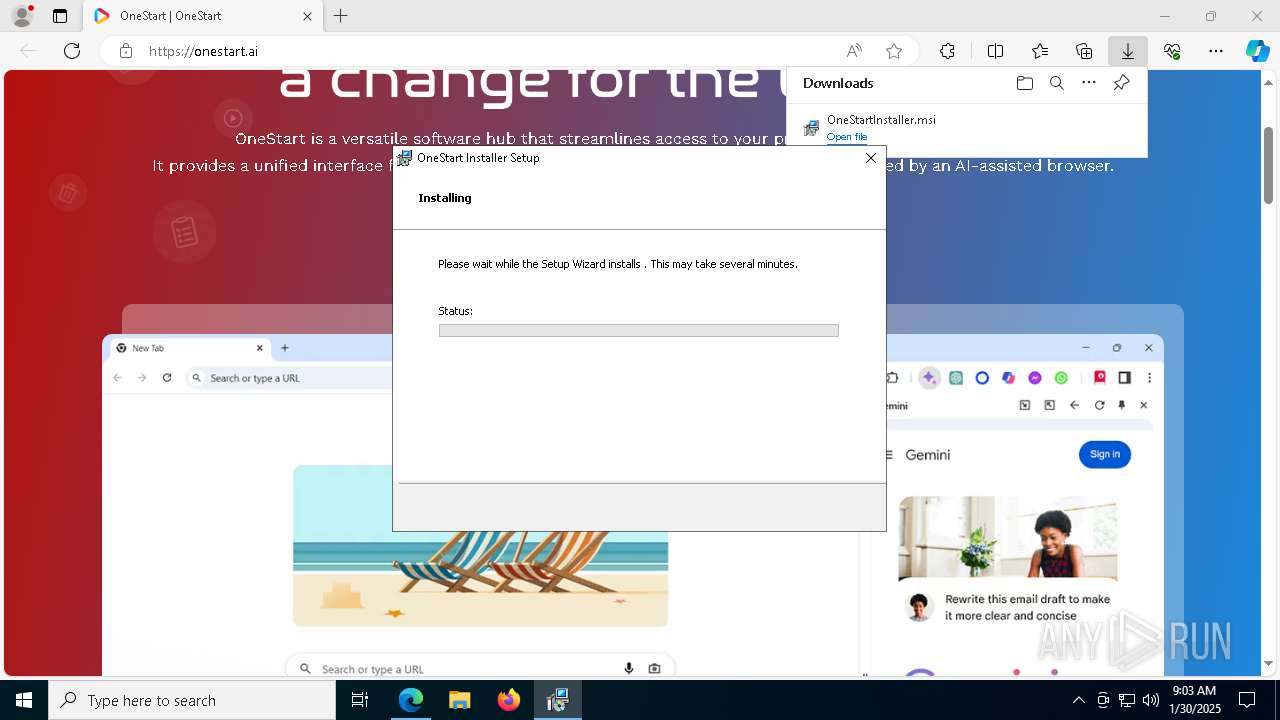Image resolution: width=1280 pixels, height=720 pixels.
Task: Open Firefox taskbar icon
Action: pyautogui.click(x=509, y=700)
